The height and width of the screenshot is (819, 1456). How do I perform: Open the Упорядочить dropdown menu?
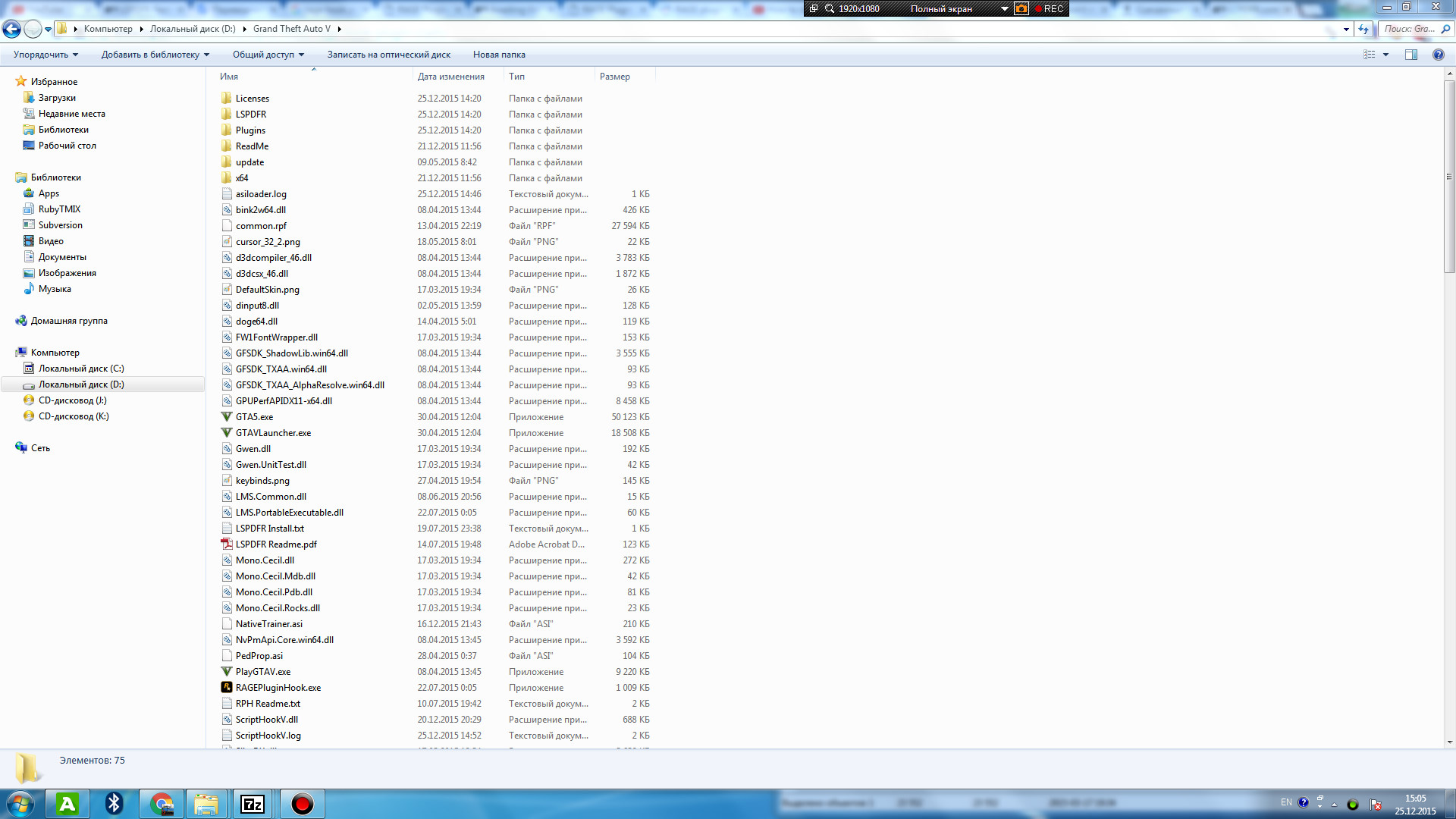[45, 55]
